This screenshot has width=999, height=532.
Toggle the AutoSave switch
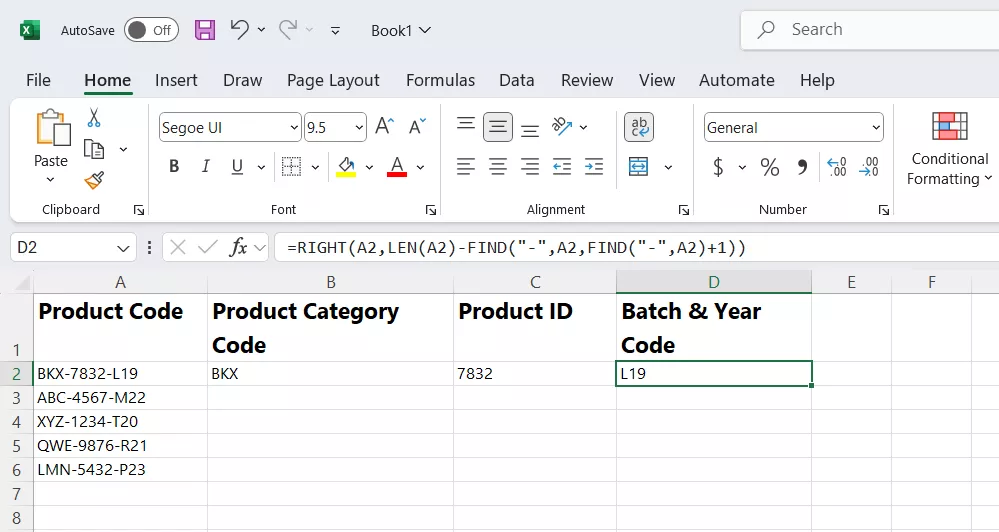(x=151, y=30)
